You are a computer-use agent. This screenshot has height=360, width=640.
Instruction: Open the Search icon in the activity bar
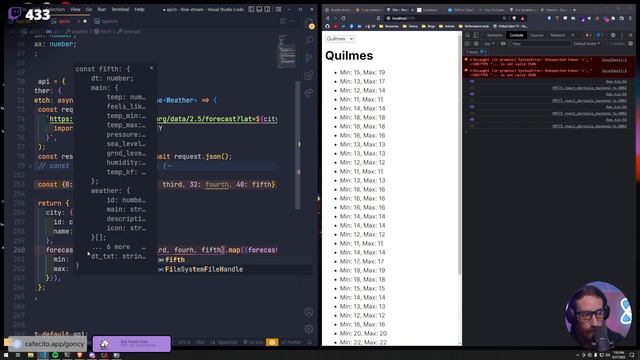[309, 40]
